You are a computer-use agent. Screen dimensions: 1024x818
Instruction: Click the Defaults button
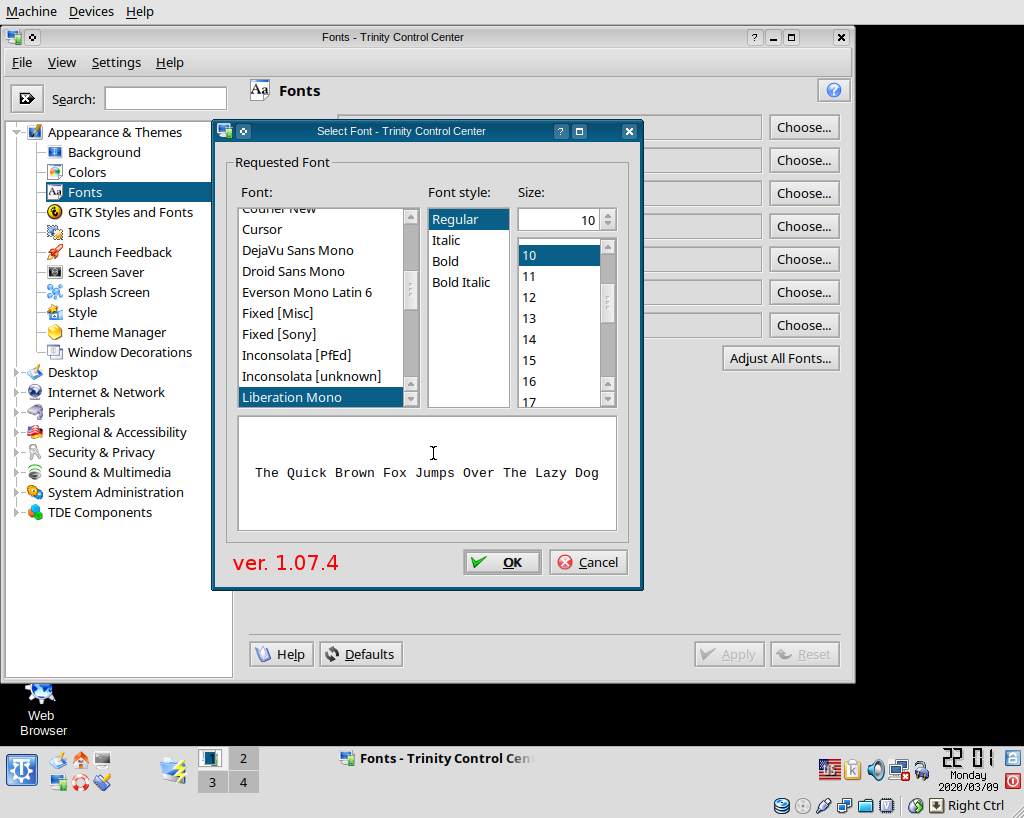[360, 654]
